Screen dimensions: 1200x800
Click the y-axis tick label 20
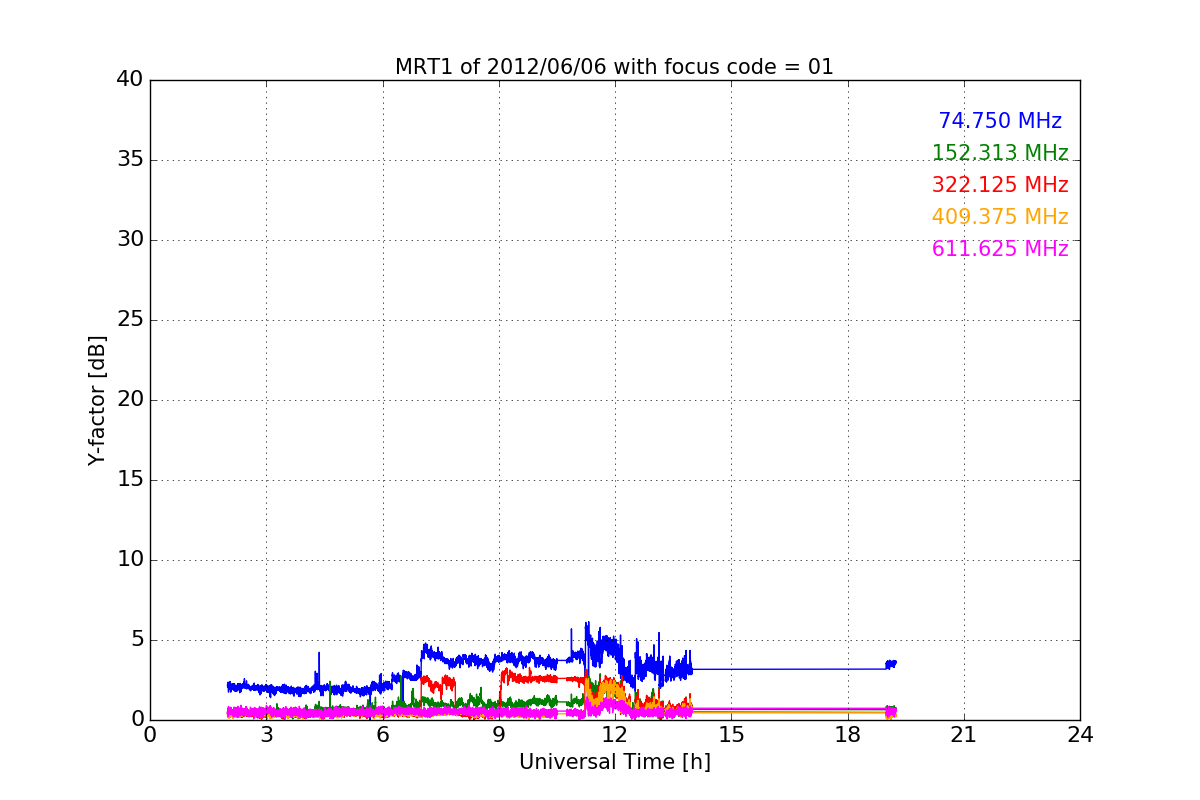[x=130, y=400]
